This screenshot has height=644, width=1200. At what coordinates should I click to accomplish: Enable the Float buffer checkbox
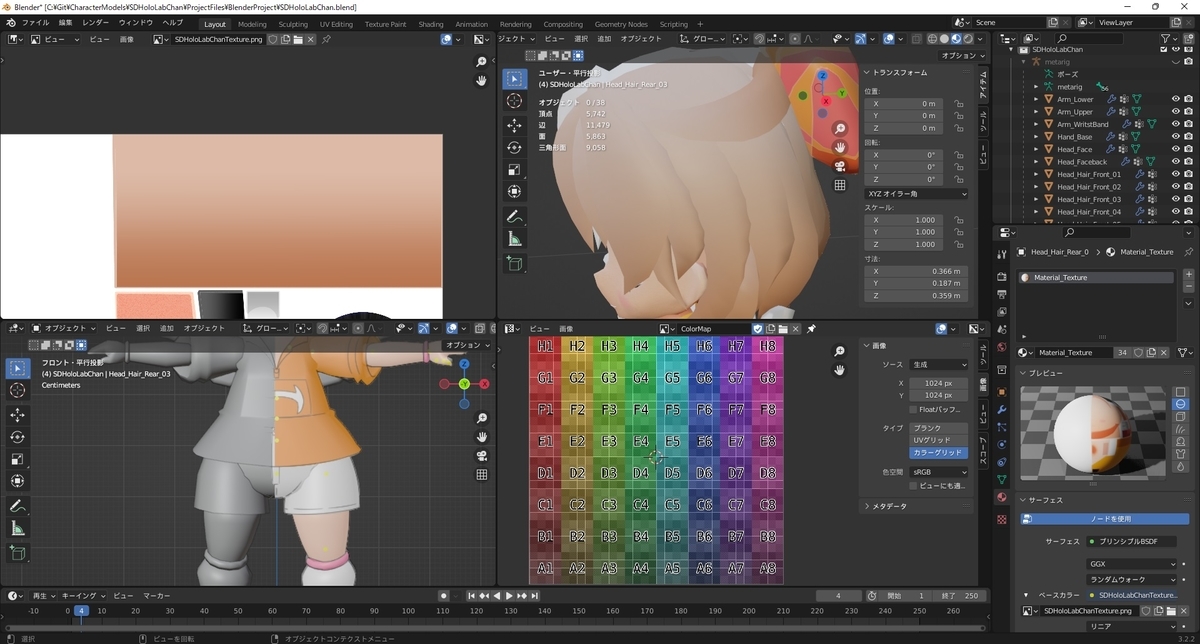(x=913, y=409)
